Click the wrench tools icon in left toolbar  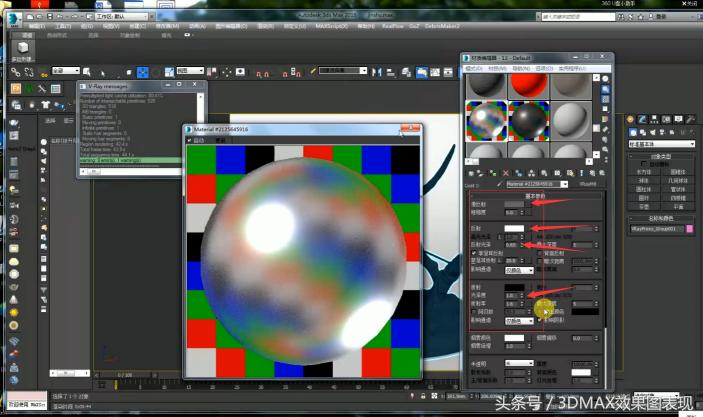click(42, 88)
